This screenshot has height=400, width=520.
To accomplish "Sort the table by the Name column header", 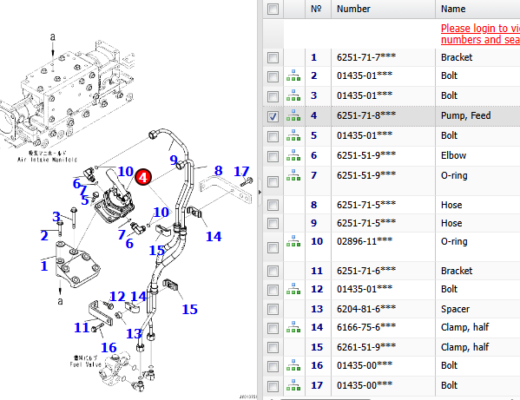I will (x=453, y=9).
